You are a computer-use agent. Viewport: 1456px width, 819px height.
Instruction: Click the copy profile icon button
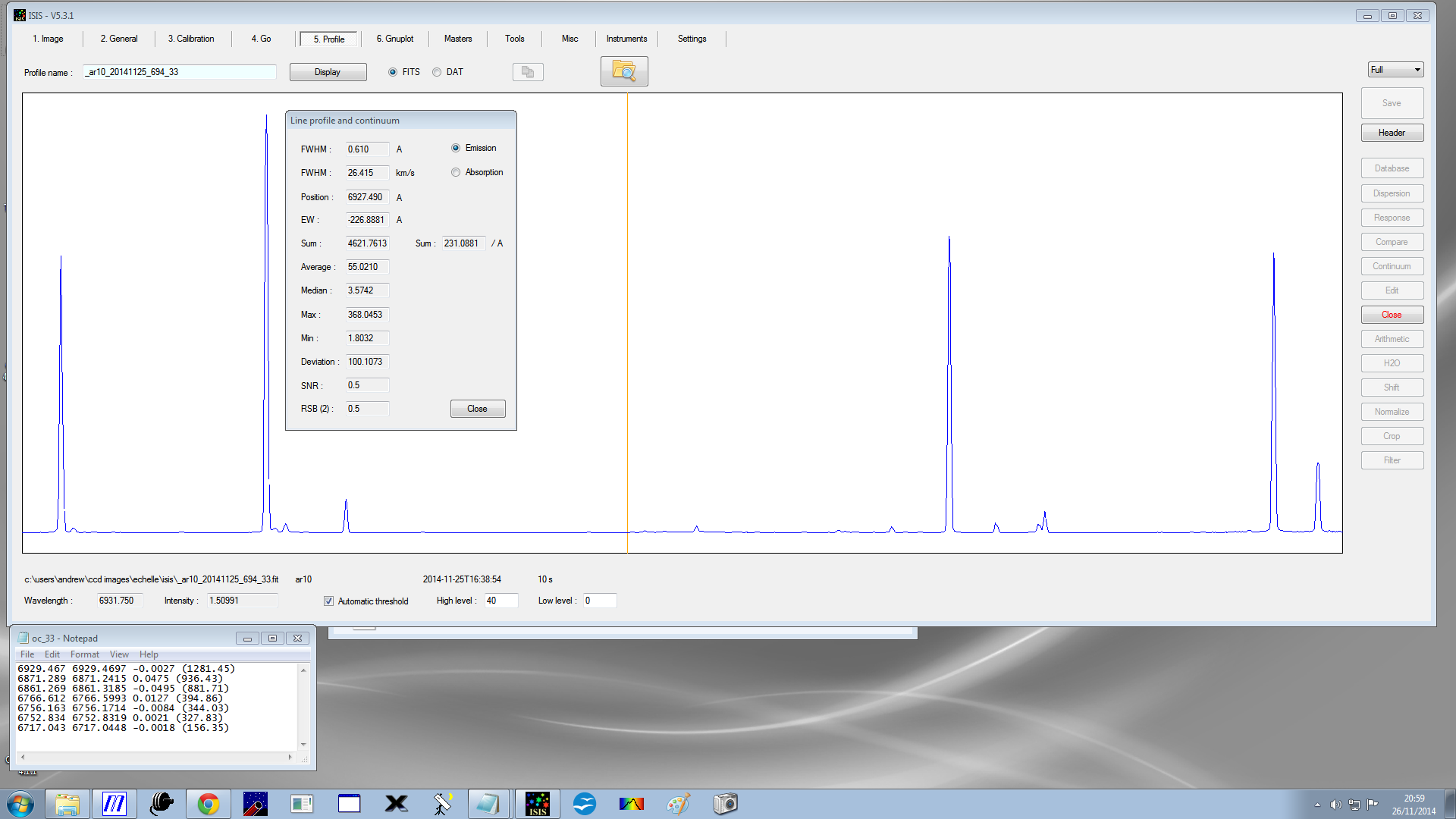[x=528, y=72]
